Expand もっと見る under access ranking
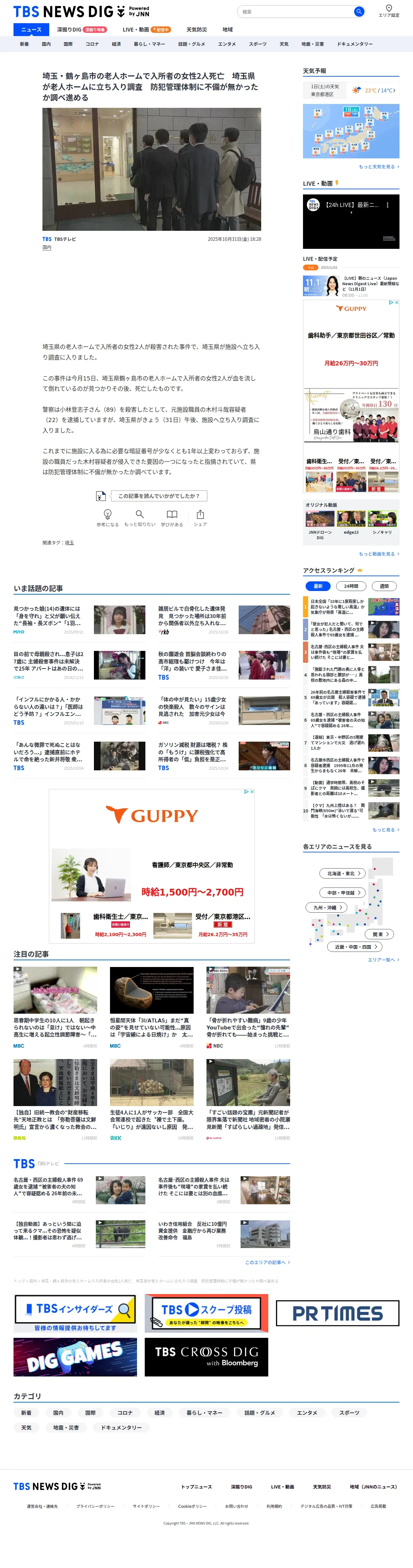 386,830
